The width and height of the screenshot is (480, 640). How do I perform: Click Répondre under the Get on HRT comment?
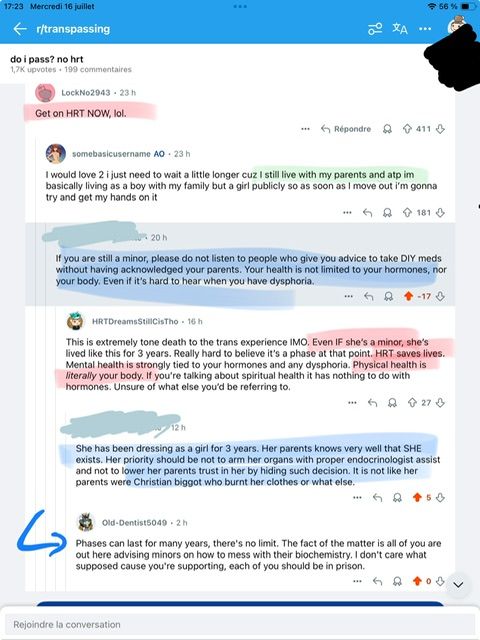tap(346, 129)
